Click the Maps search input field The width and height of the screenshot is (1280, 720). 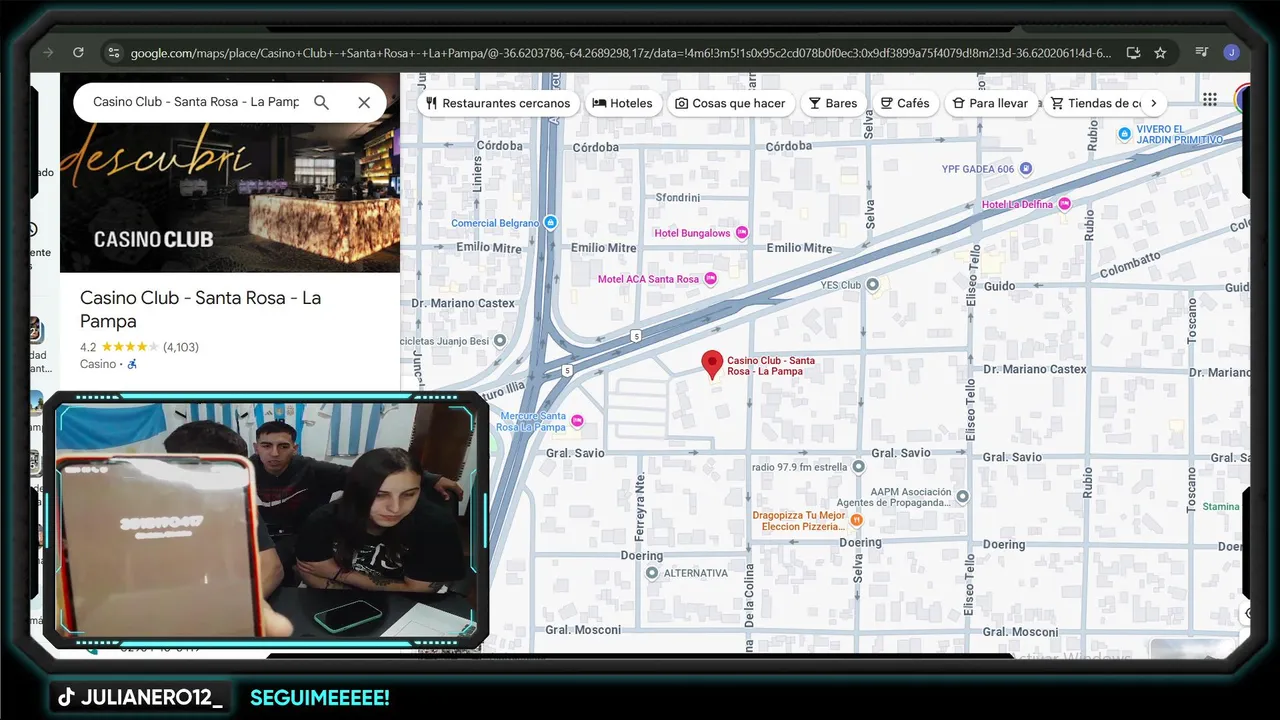pyautogui.click(x=196, y=102)
